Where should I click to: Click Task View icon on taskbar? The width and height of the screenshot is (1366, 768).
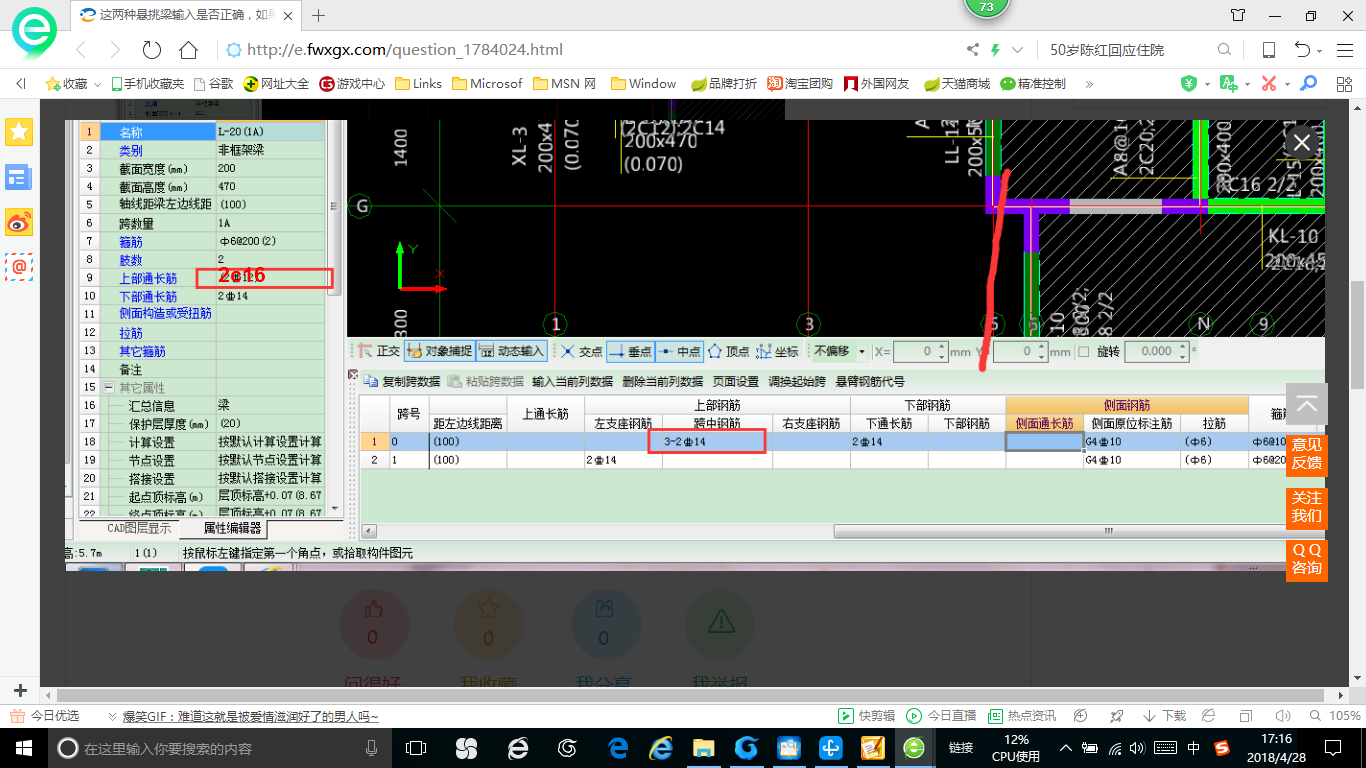click(416, 748)
